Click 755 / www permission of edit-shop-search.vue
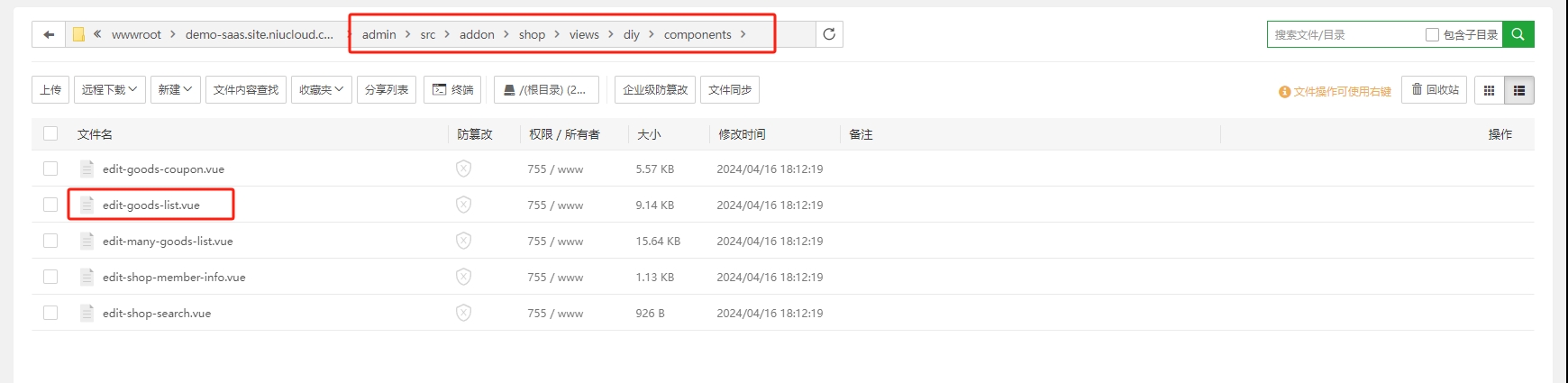The height and width of the screenshot is (383, 1568). coord(555,313)
